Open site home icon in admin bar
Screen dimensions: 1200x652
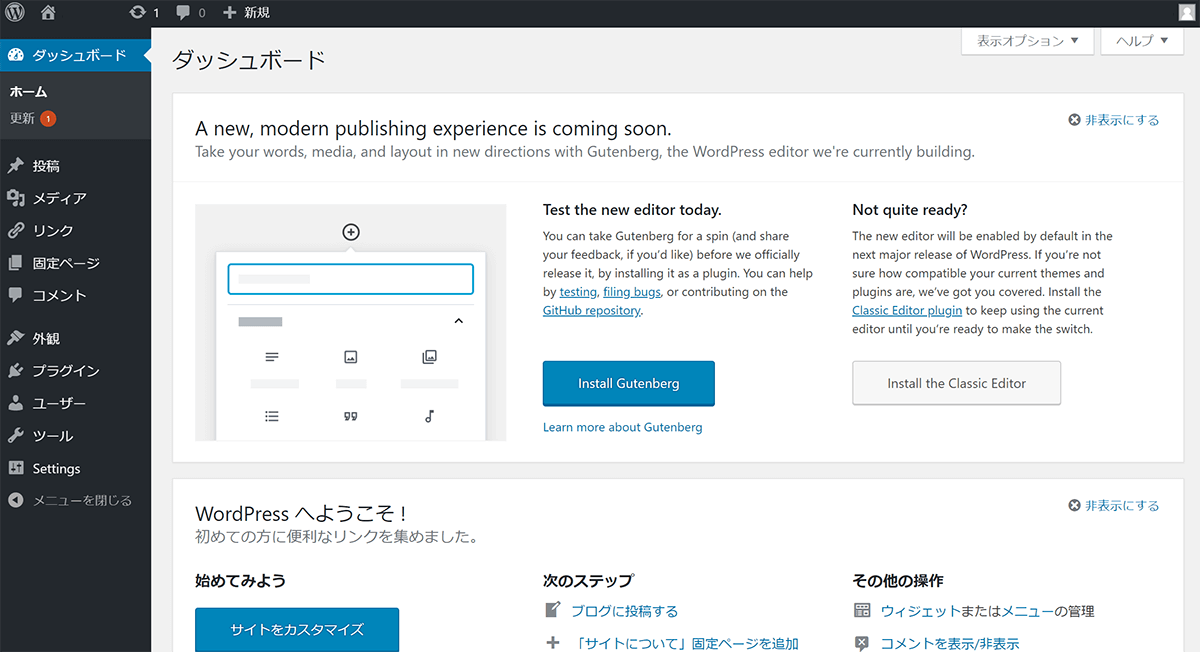48,13
